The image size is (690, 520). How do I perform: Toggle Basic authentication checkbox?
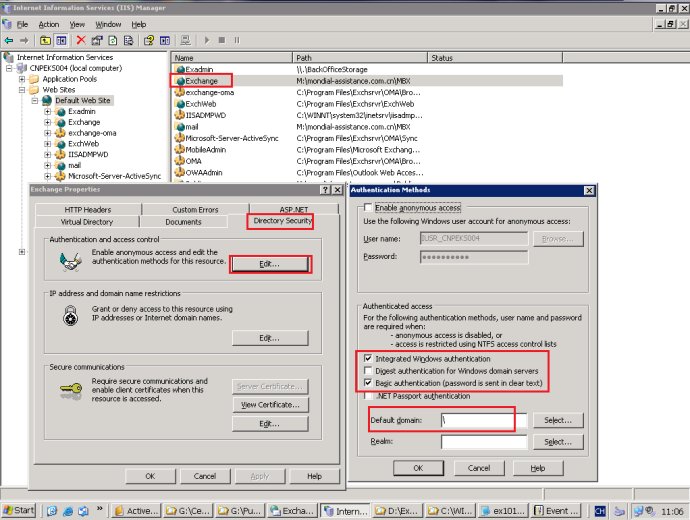tap(368, 383)
